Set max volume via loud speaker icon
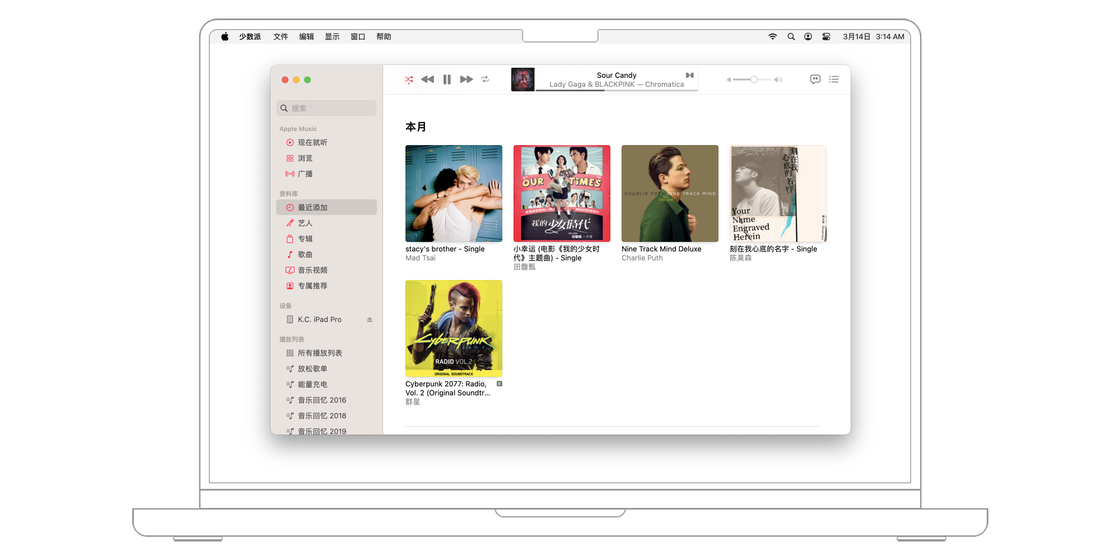This screenshot has height=560, width=1120. [778, 79]
